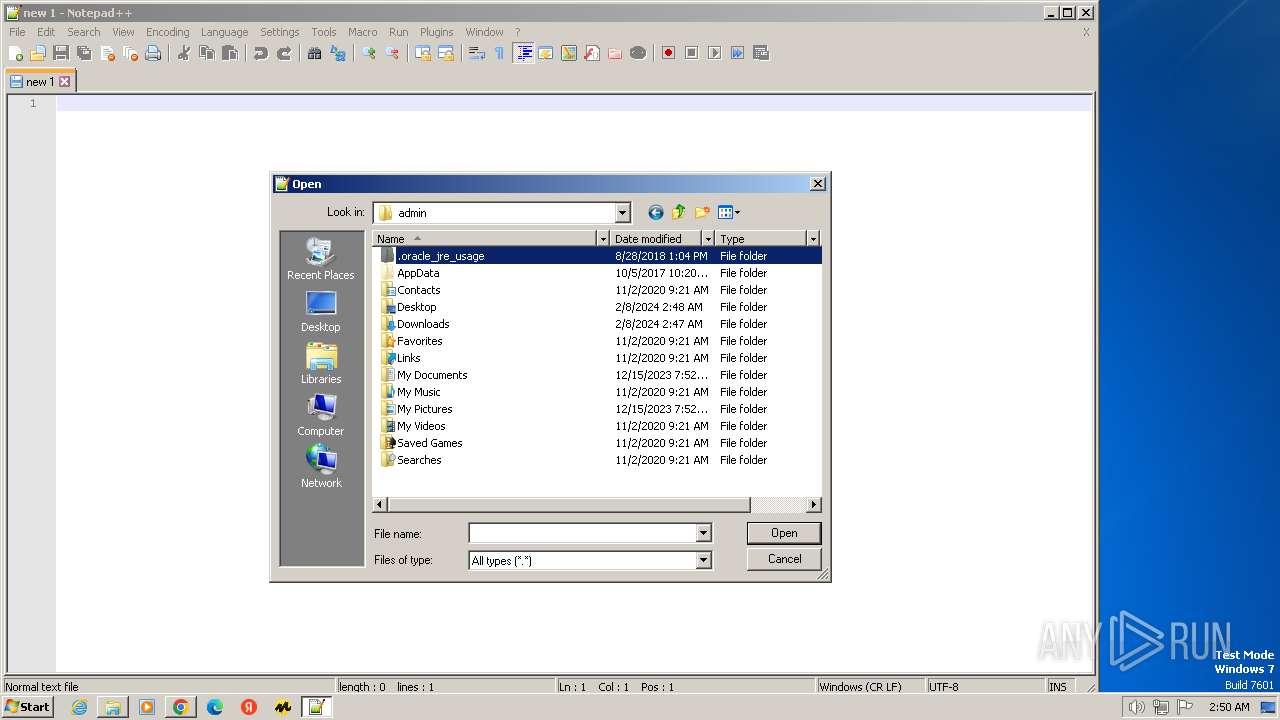Open the Plugins menu
The height and width of the screenshot is (720, 1280).
point(436,32)
